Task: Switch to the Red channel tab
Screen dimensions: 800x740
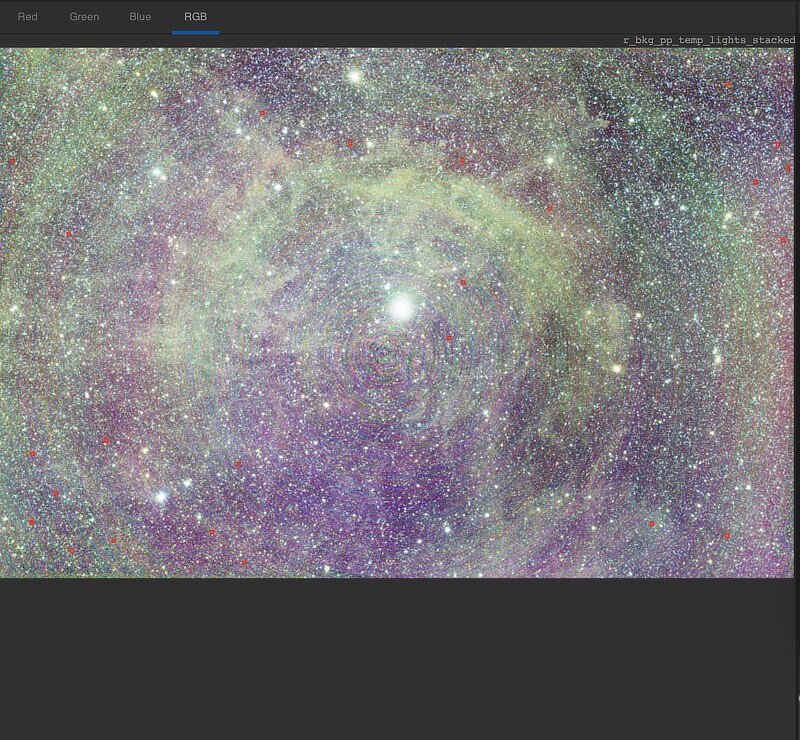Action: coord(28,17)
